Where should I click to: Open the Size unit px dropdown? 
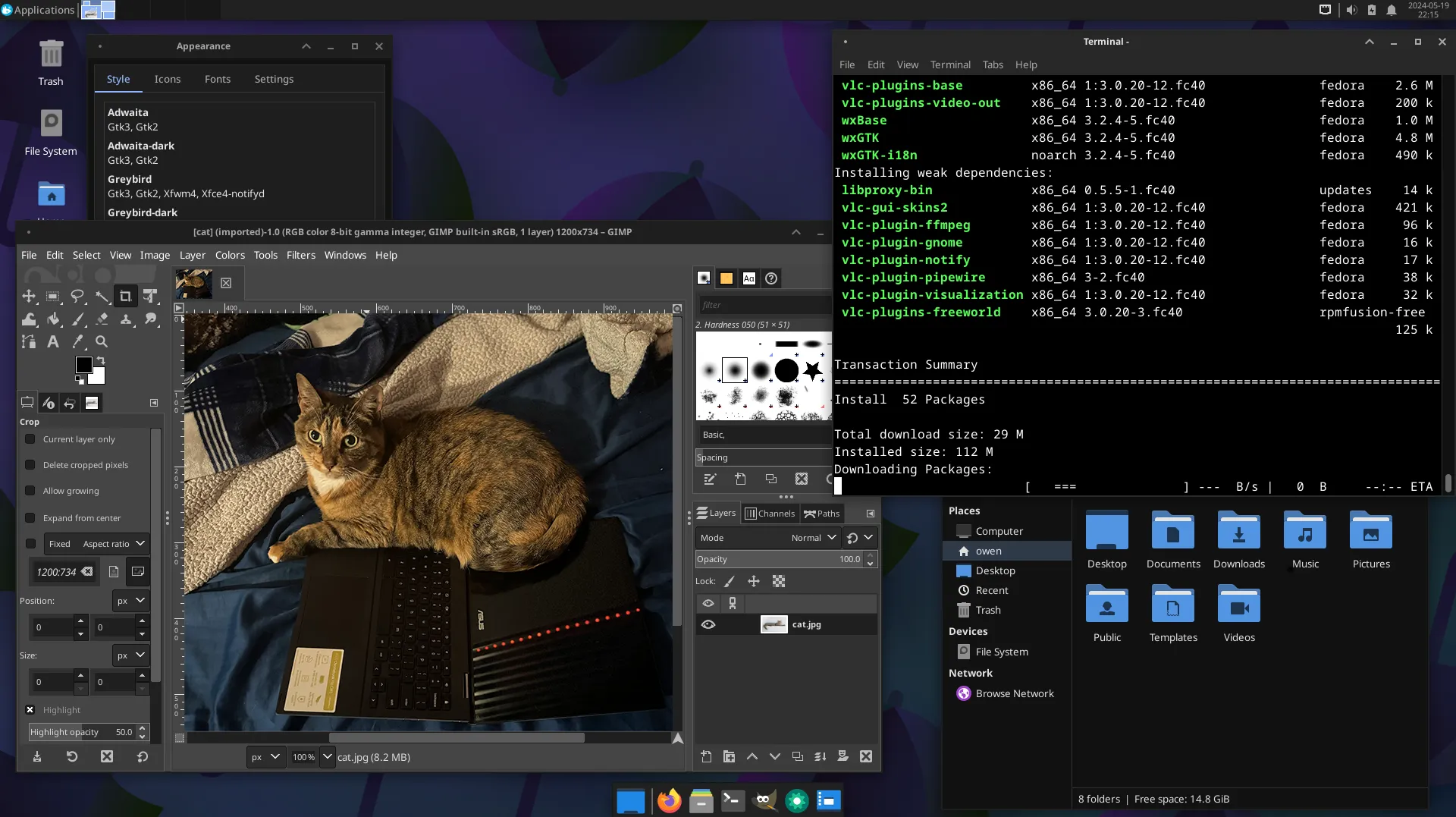pos(130,655)
